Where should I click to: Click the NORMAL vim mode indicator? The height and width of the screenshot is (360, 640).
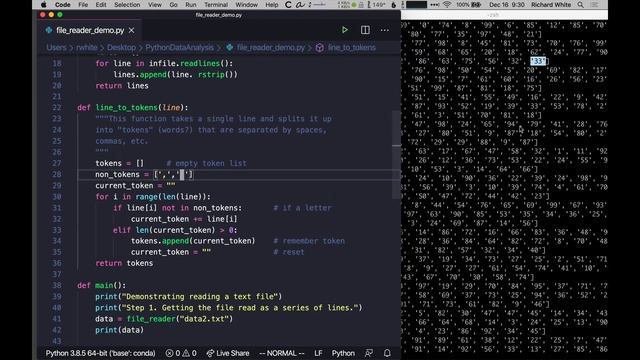coord(282,353)
